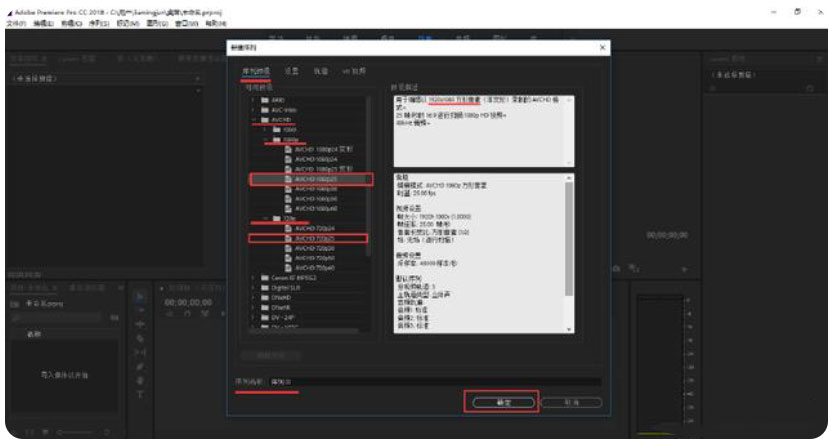Select the Selection tool arrow icon

pos(140,297)
